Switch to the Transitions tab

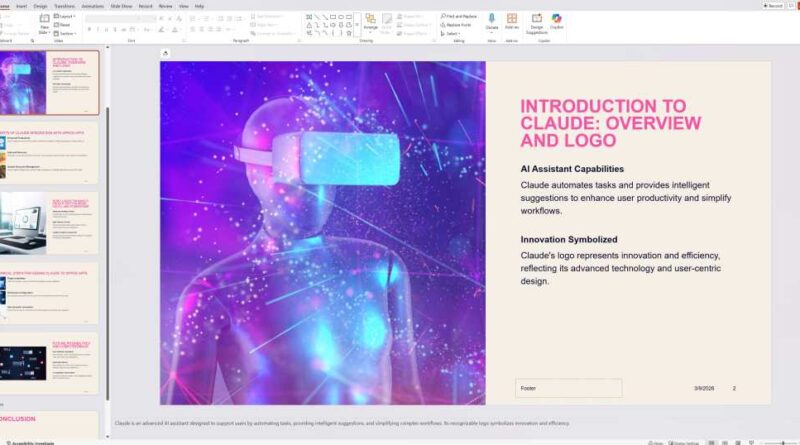(64, 6)
